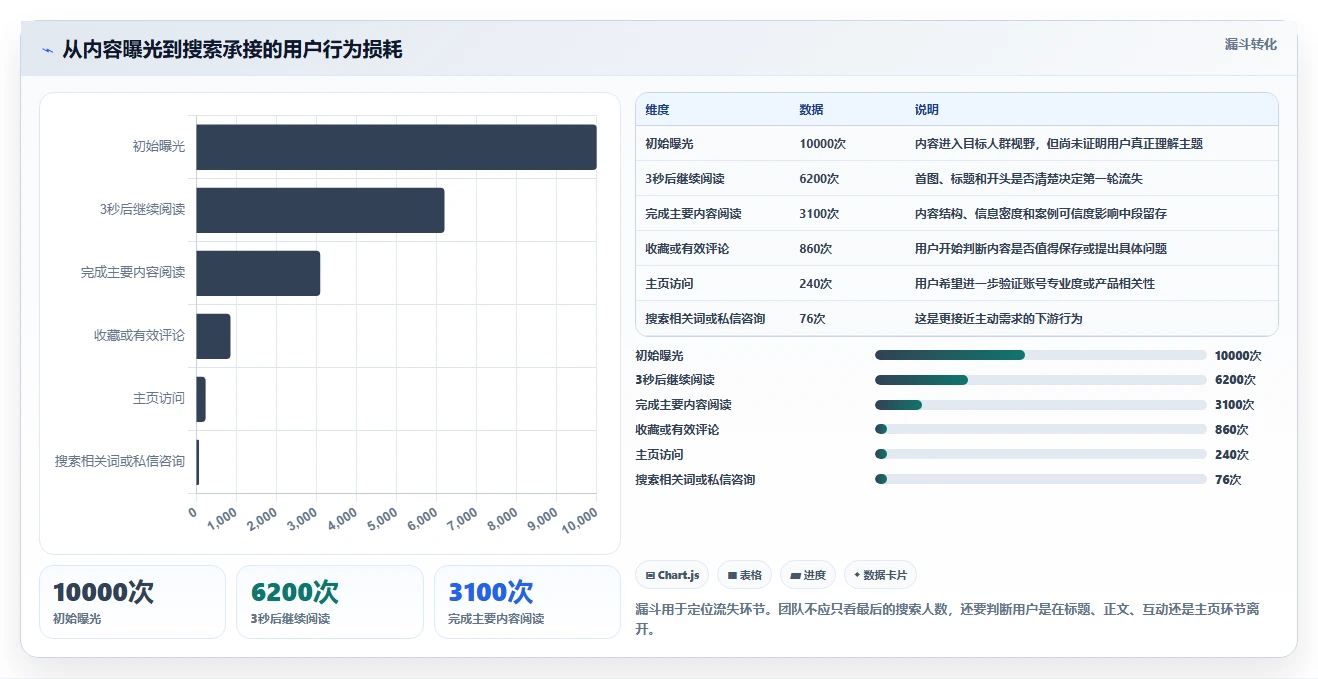The width and height of the screenshot is (1318, 679).
Task: Click the 初始曝光 y-axis label
Action: coord(159,147)
